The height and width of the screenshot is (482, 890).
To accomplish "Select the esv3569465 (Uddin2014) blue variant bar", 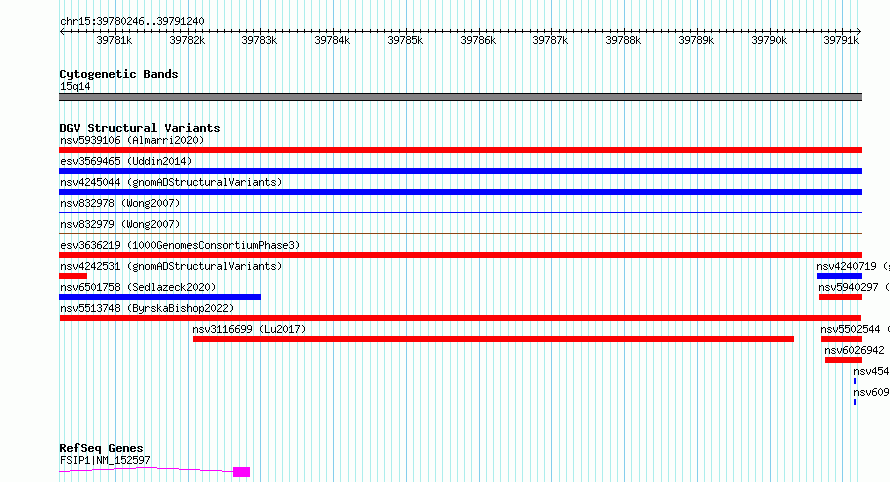I will (460, 171).
